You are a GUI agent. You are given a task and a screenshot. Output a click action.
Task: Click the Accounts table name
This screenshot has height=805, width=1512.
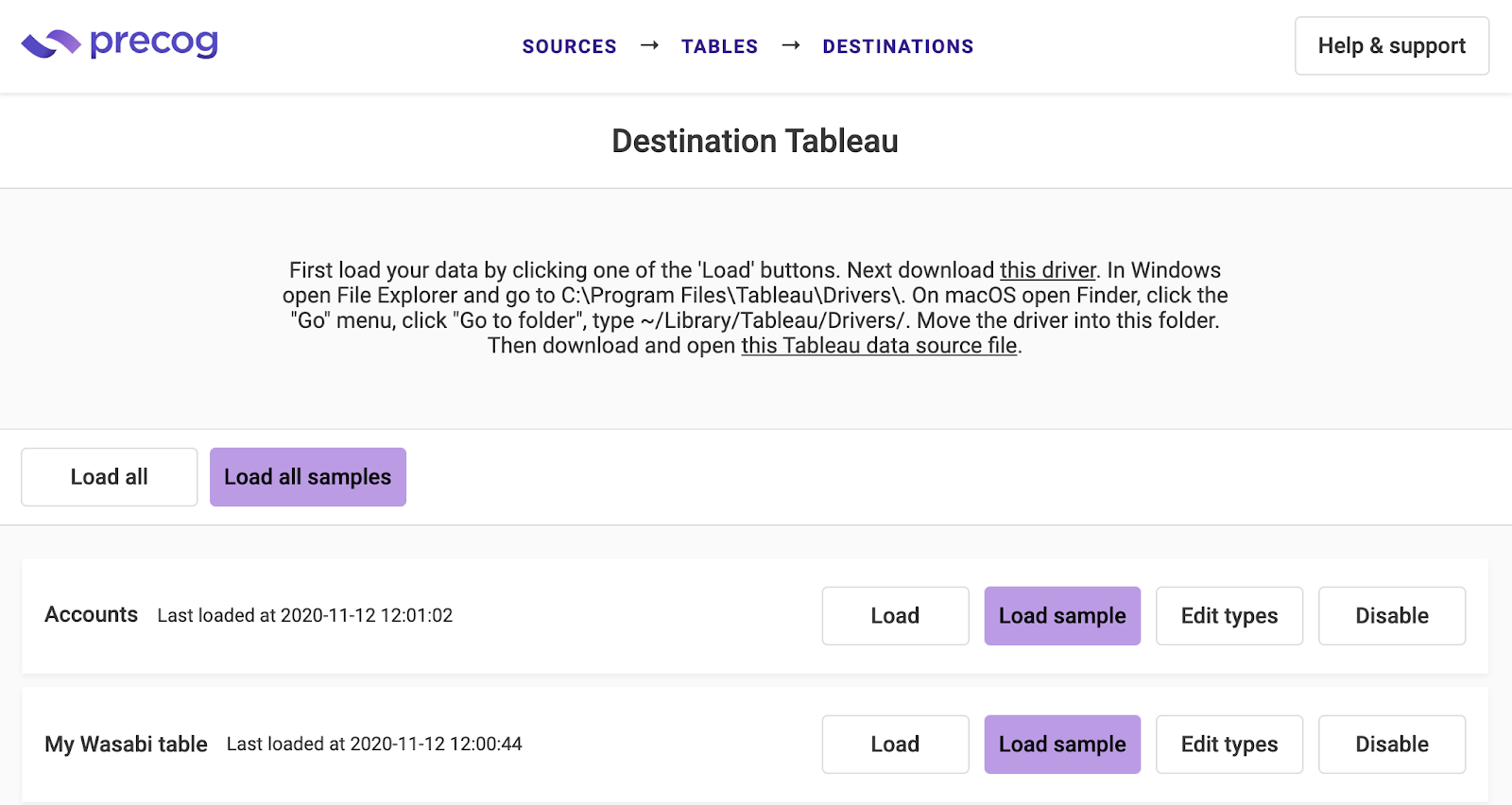pyautogui.click(x=92, y=614)
